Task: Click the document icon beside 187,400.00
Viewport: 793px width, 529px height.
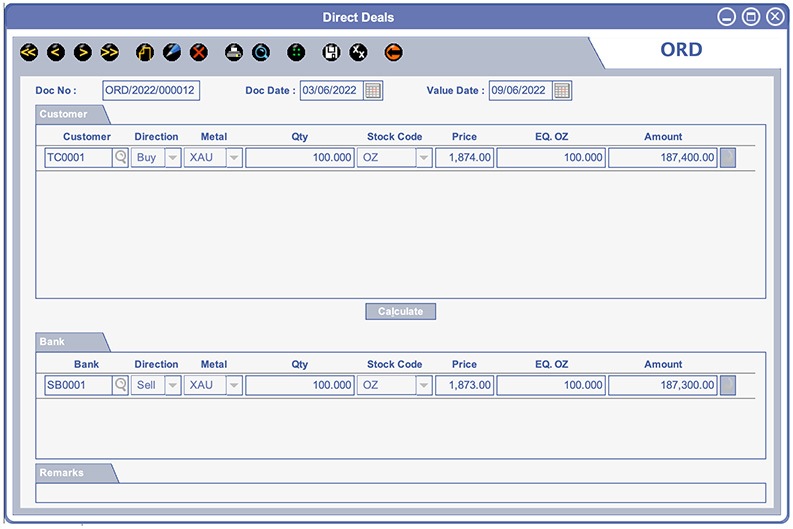Action: [x=728, y=157]
